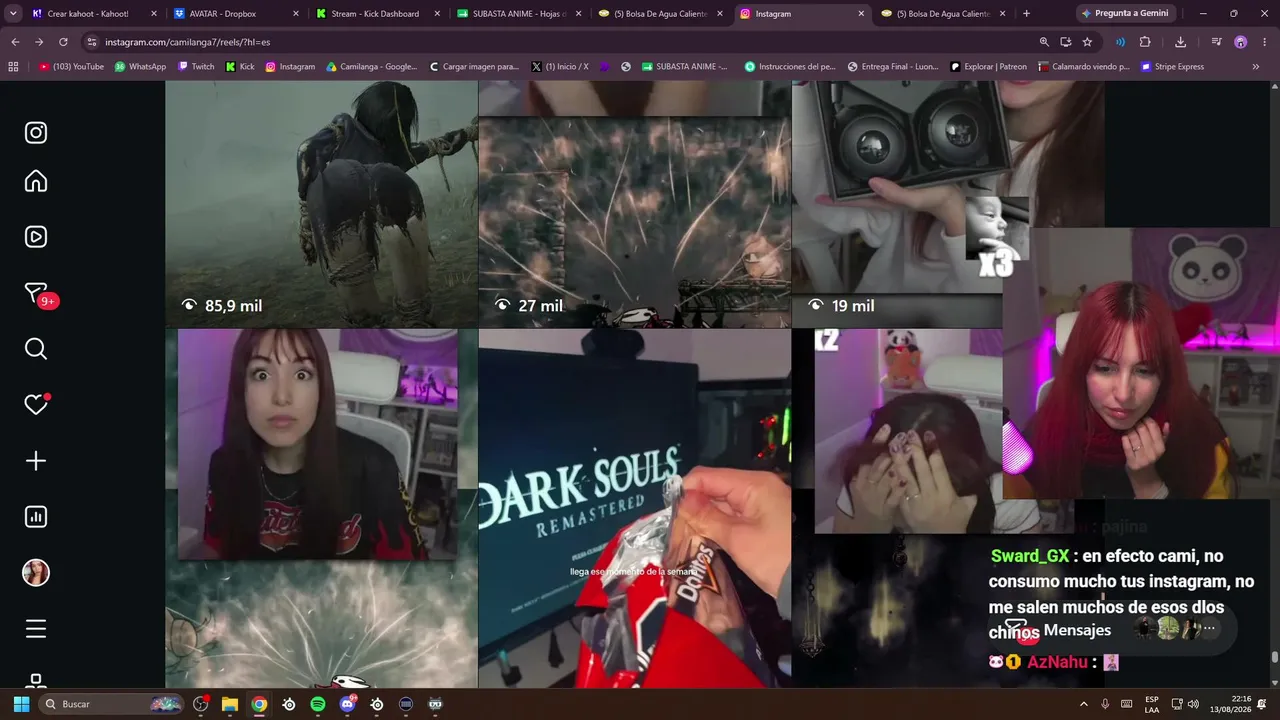This screenshot has height=720, width=1280.
Task: Open the sidebar More hamburger menu
Action: pos(36,629)
